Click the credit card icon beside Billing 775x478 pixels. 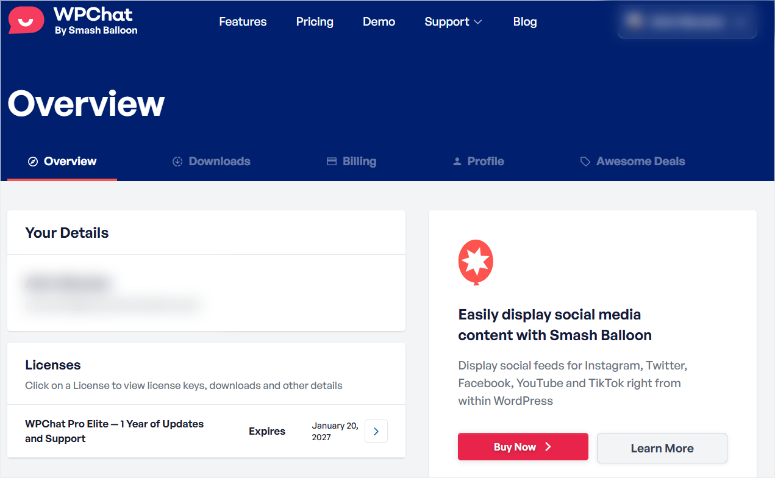coord(332,161)
